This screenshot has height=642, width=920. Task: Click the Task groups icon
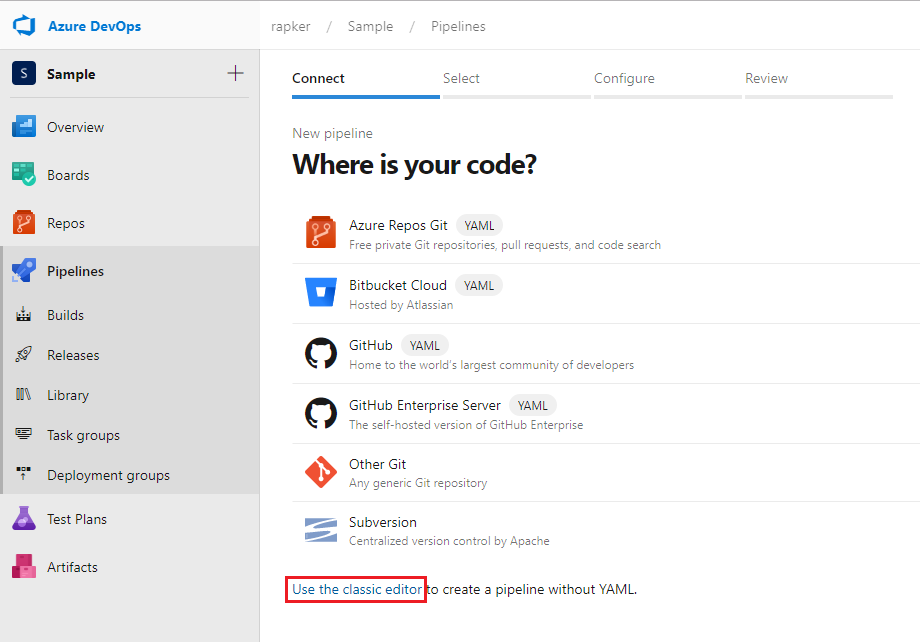point(23,434)
